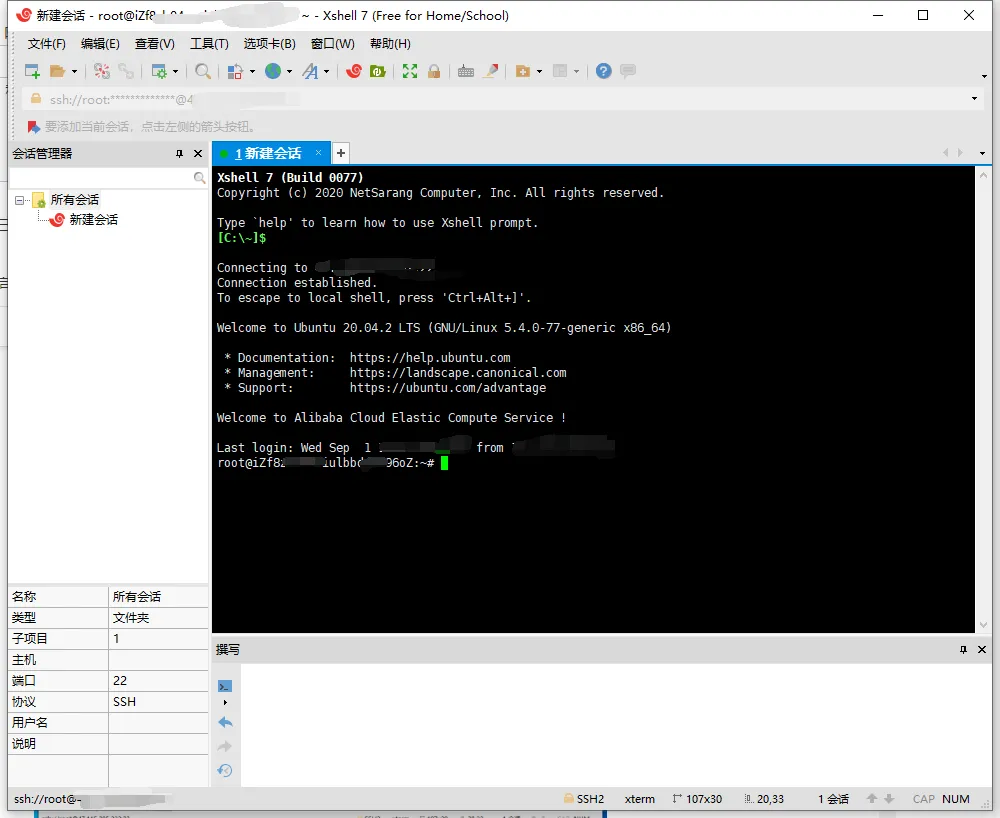Click the speech bubble feedback icon
This screenshot has height=818, width=1000.
tap(628, 70)
